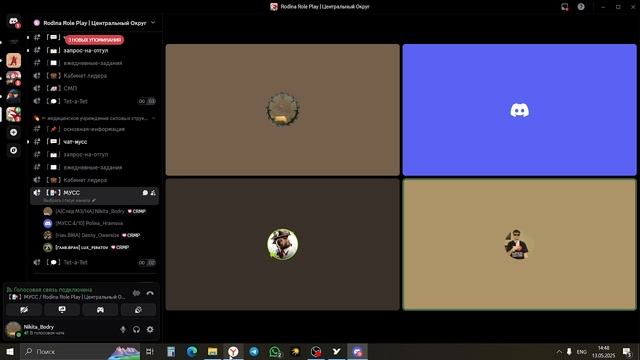Open Nikita_Bodry account avatar at bottom panel
Image resolution: width=640 pixels, height=360 pixels.
click(13, 329)
